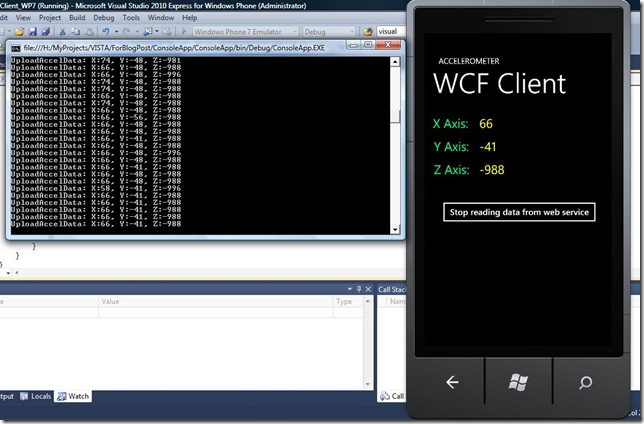Screen dimensions: 644x424
Task: Tap the emulator Search magnifier button
Action: pyautogui.click(x=585, y=383)
